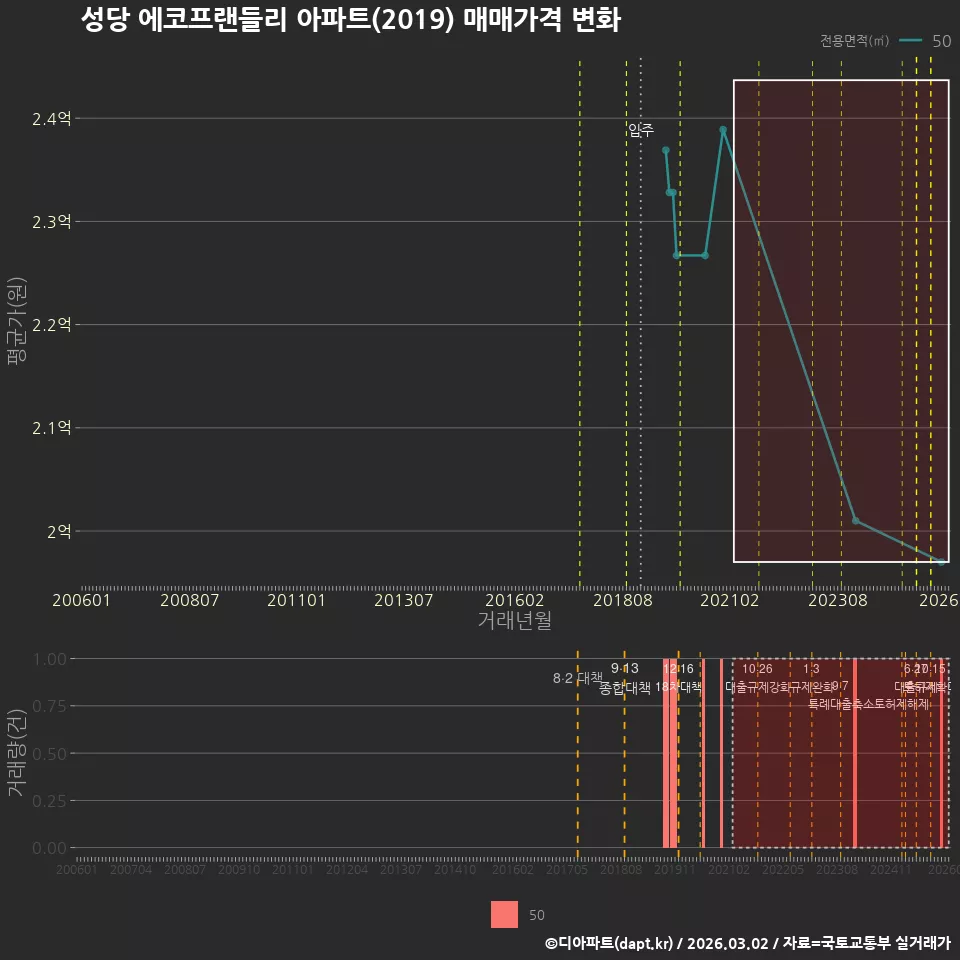Select 201705 on the volume chart x-axis
Screen dimensions: 960x960
point(566,869)
